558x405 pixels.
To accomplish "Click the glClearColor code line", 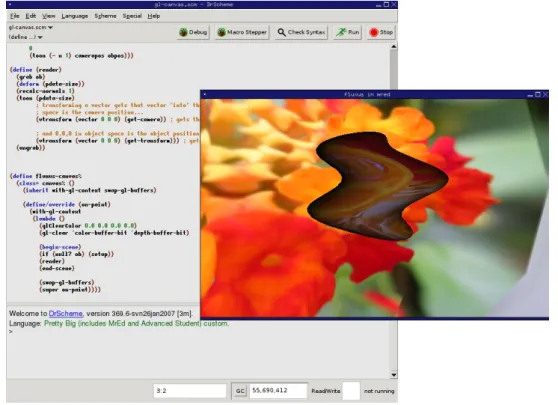I will (88, 226).
